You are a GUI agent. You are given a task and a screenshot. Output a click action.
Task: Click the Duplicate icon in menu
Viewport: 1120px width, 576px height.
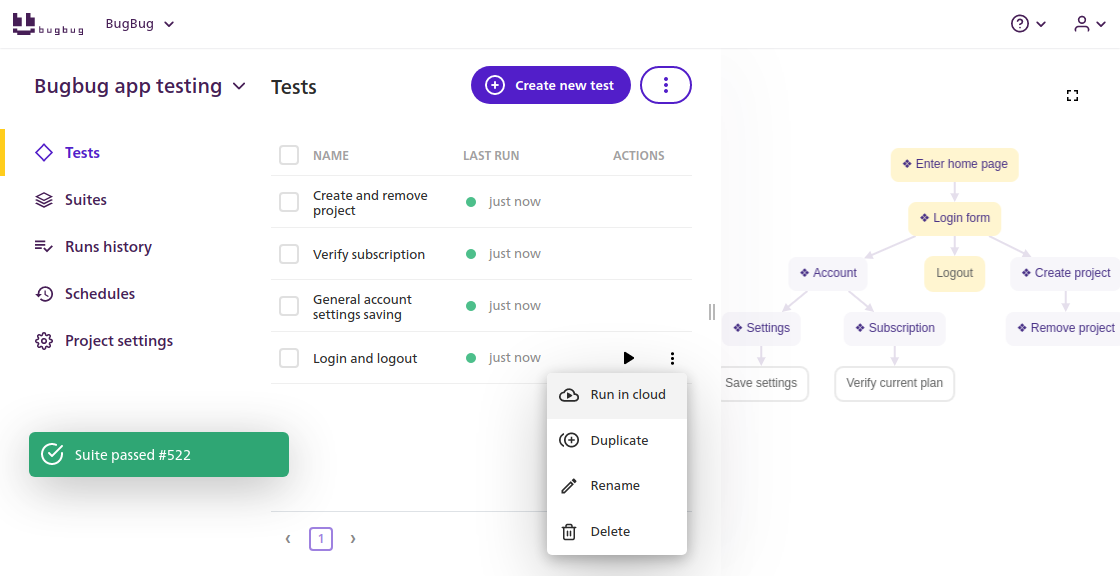[x=569, y=440]
